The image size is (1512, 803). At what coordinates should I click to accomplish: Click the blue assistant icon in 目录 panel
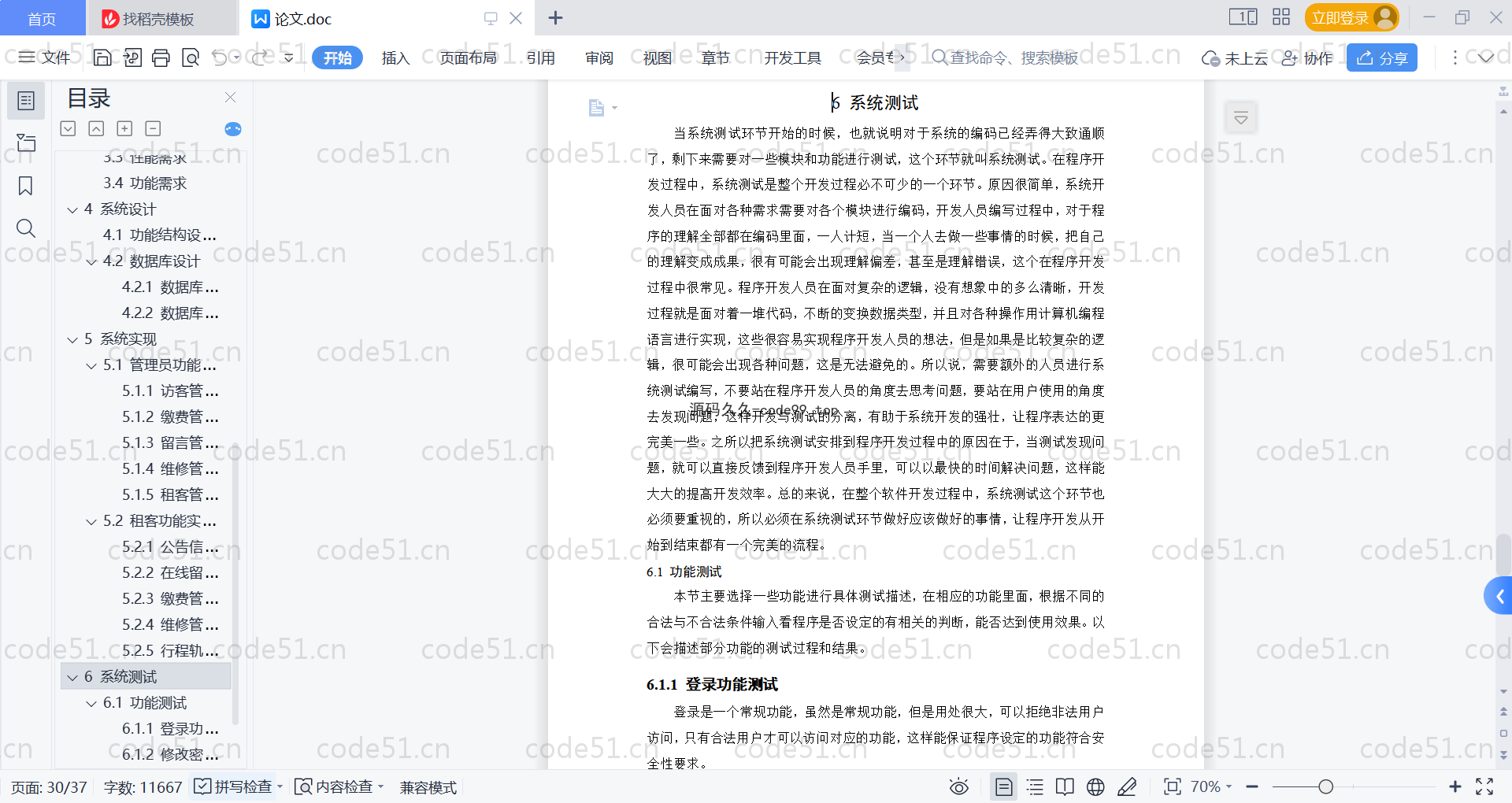(x=233, y=129)
